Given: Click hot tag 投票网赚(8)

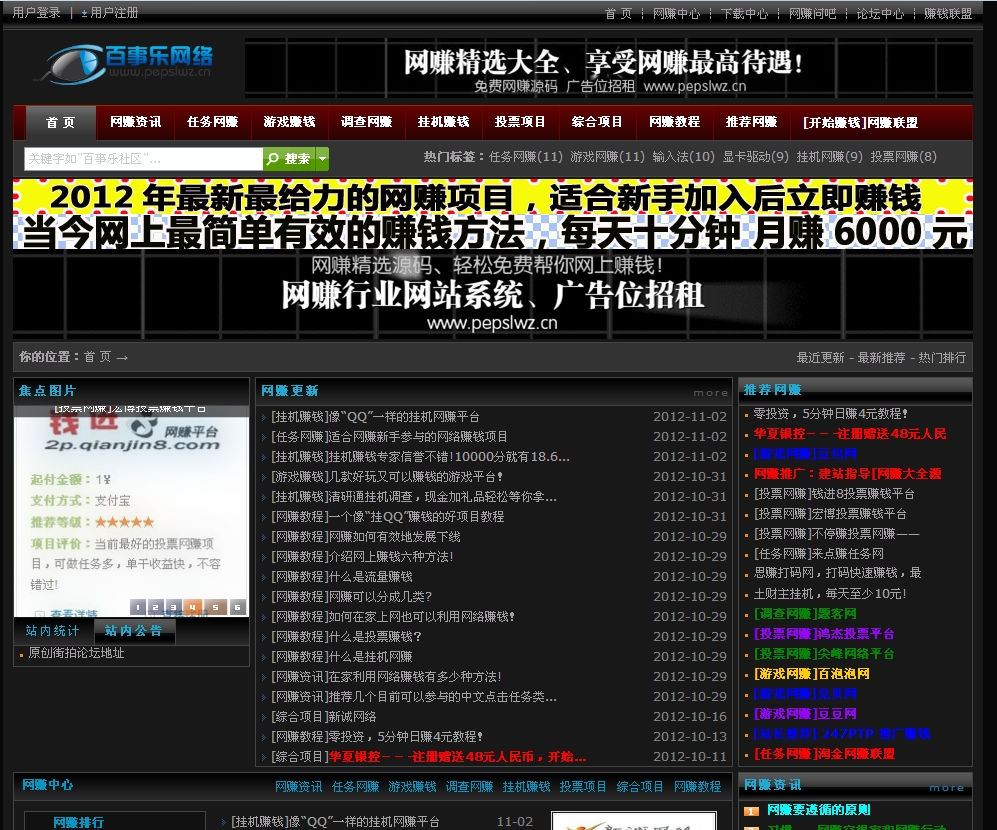Looking at the screenshot, I should tap(904, 156).
